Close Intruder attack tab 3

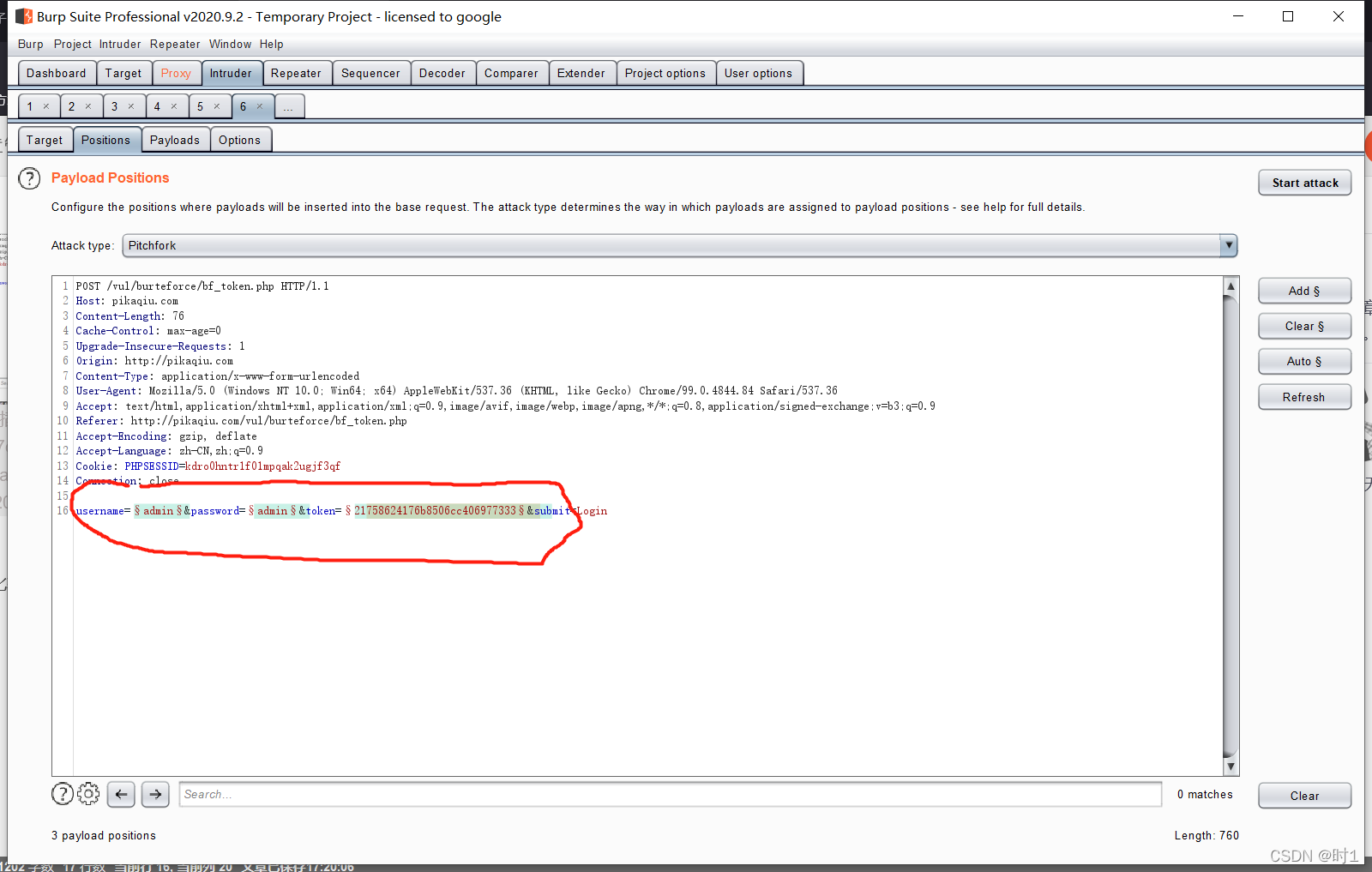pyautogui.click(x=131, y=106)
